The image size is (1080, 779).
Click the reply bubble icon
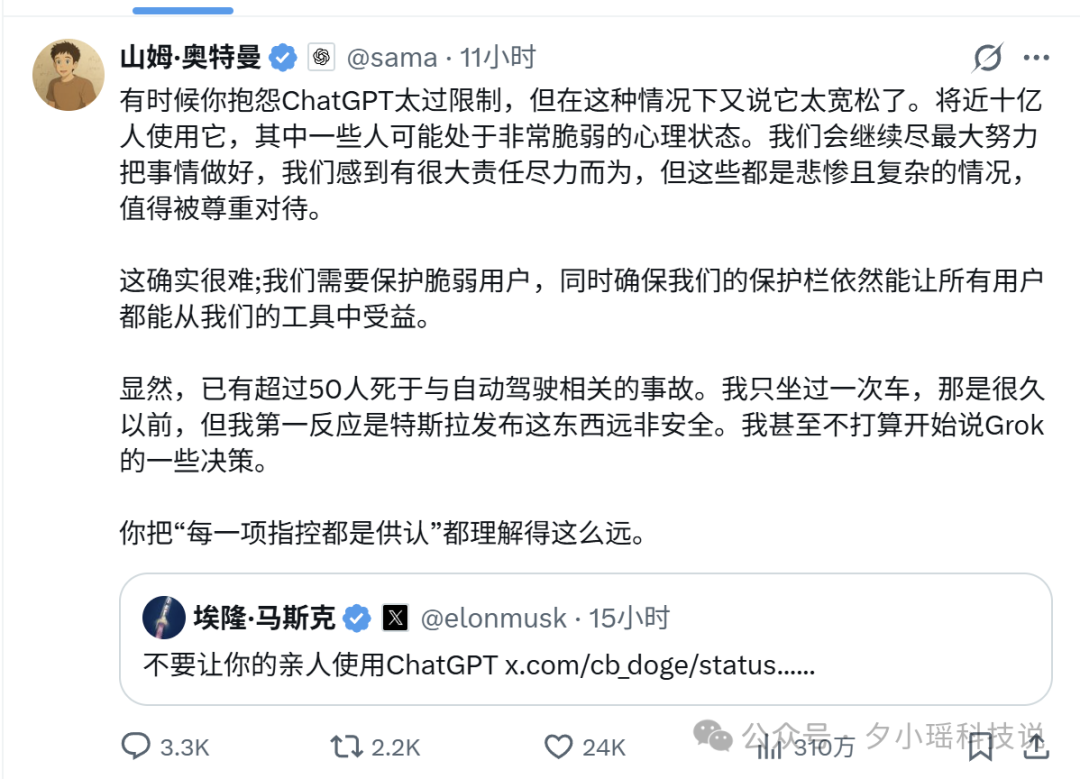(x=134, y=746)
